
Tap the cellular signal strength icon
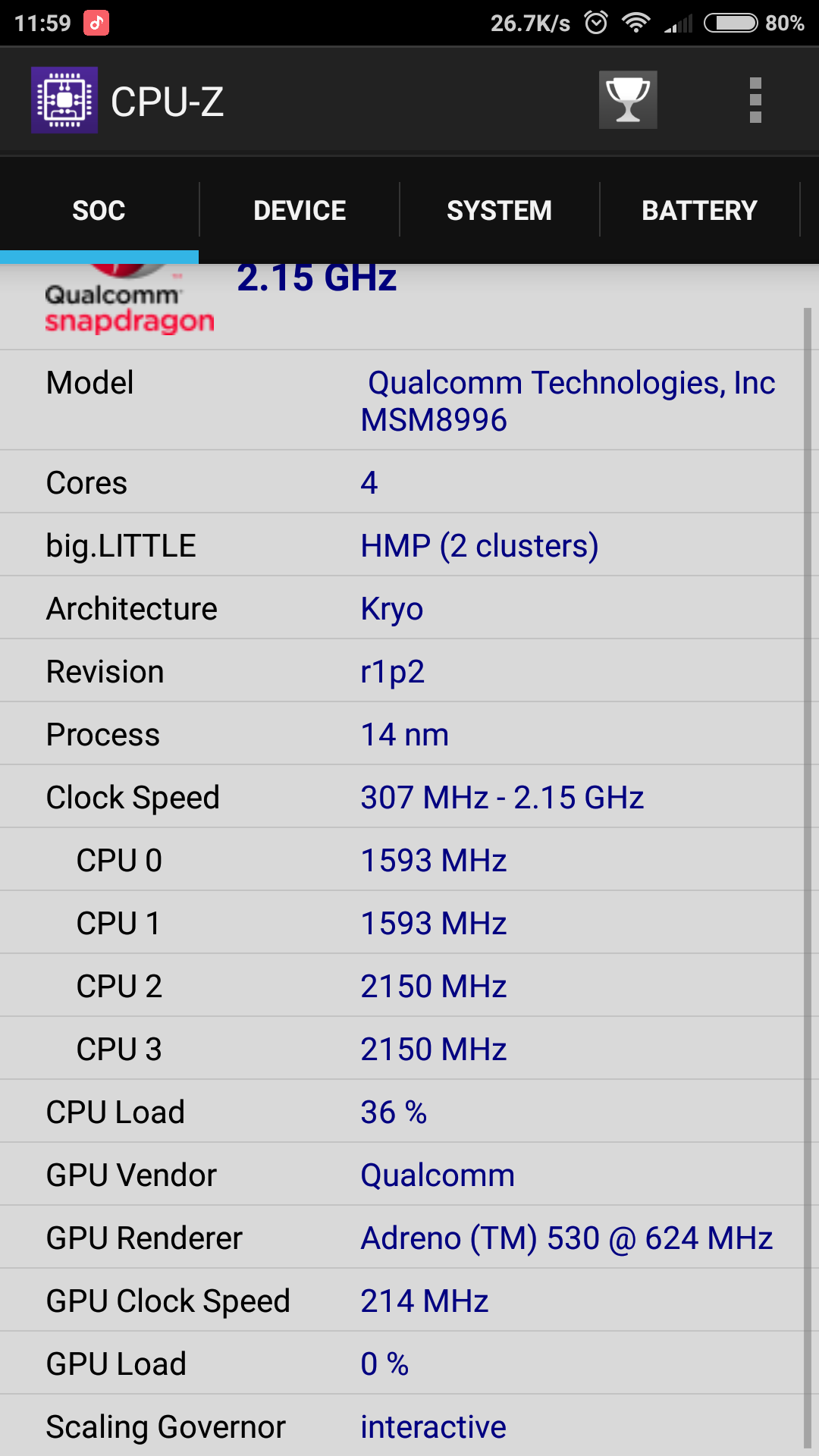(x=679, y=24)
